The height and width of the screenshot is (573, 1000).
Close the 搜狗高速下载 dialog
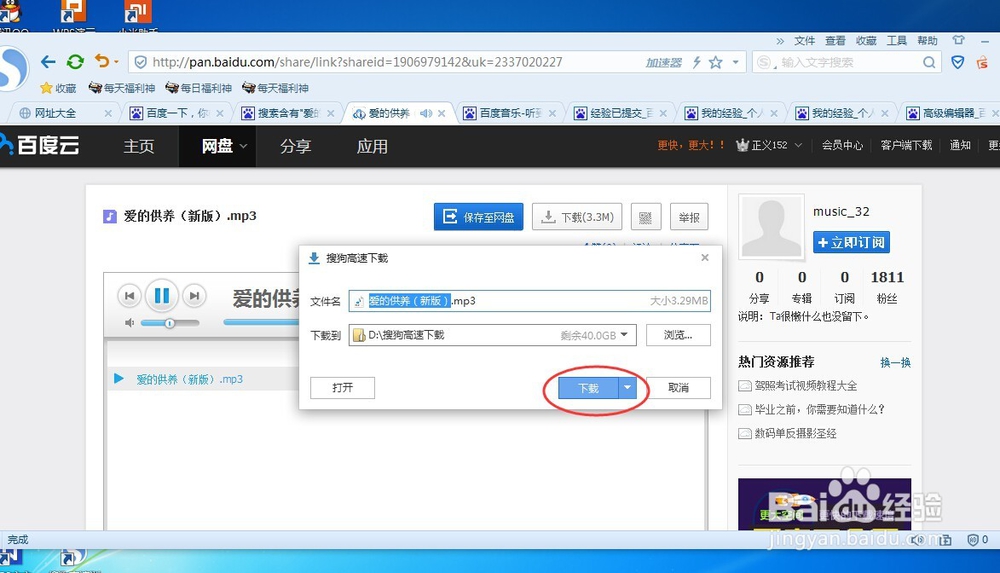point(705,258)
